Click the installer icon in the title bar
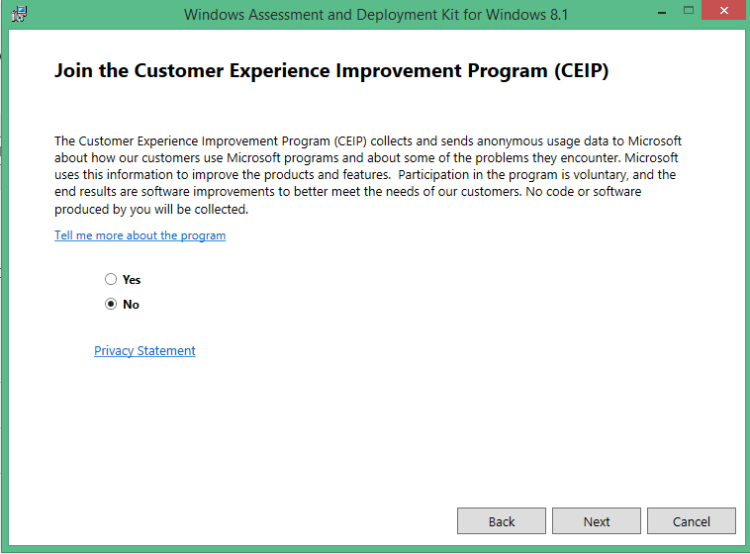This screenshot has width=750, height=554. pos(18,13)
